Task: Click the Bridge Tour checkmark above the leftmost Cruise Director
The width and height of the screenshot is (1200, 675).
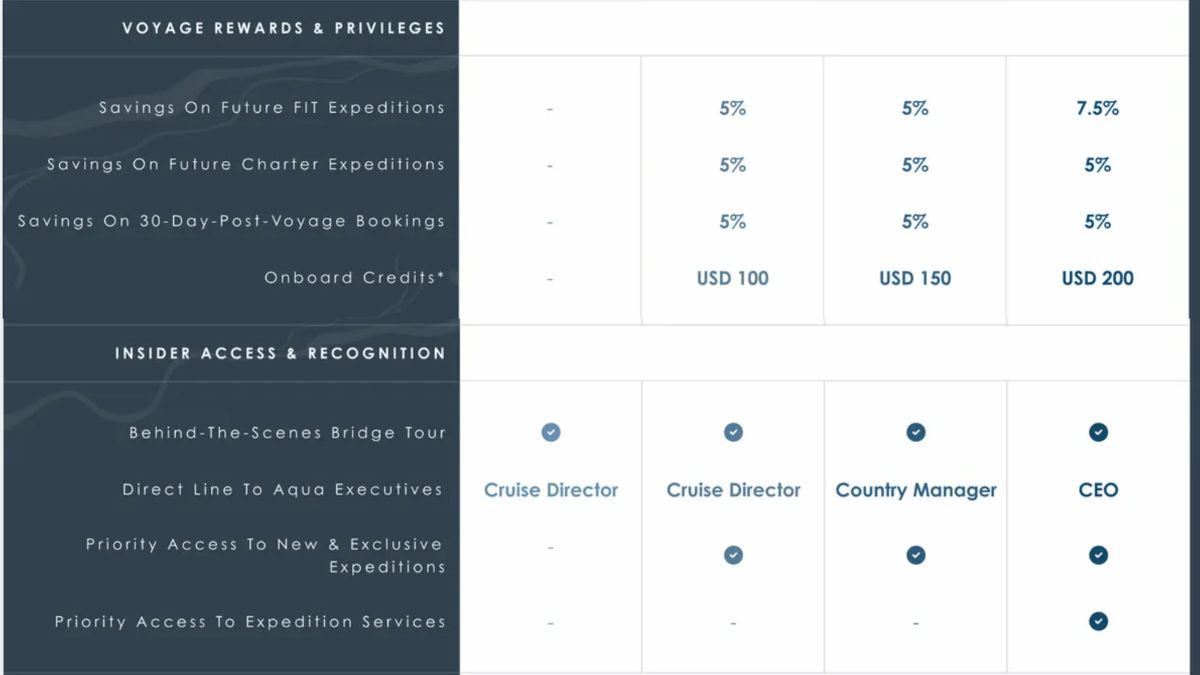Action: coord(551,432)
